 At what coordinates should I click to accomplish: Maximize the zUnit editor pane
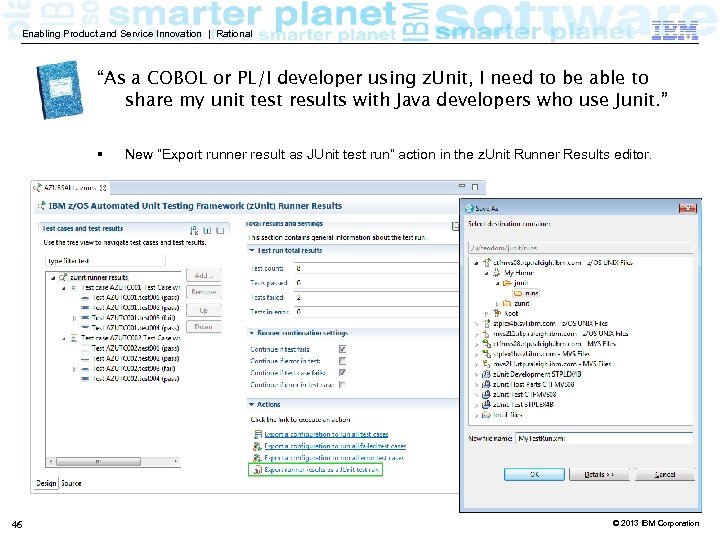475,187
